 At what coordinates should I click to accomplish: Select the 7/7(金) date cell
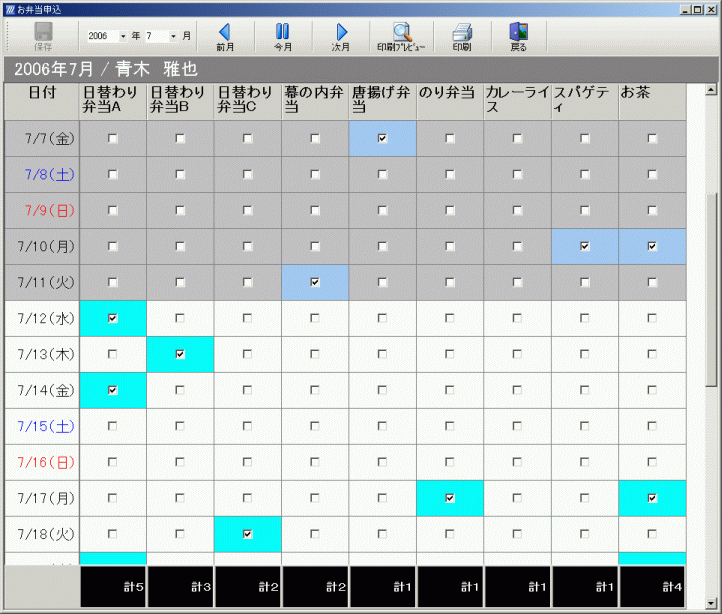click(x=42, y=138)
